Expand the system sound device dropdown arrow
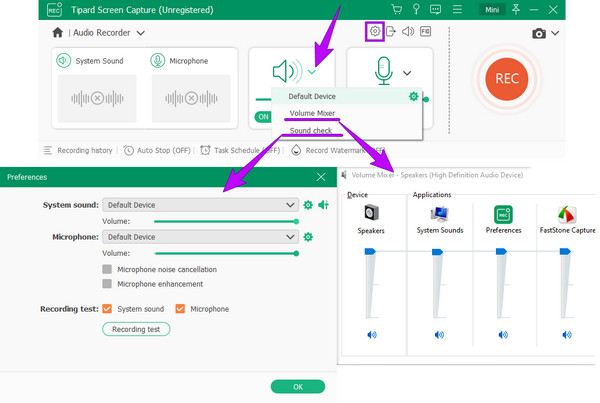This screenshot has height=403, width=600. tap(312, 72)
